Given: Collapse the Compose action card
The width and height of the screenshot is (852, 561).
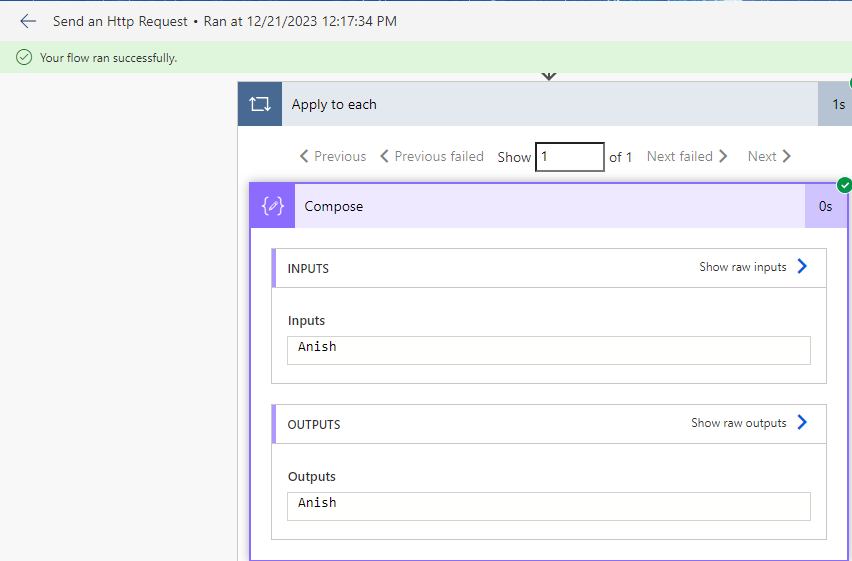Looking at the screenshot, I should pyautogui.click(x=549, y=206).
